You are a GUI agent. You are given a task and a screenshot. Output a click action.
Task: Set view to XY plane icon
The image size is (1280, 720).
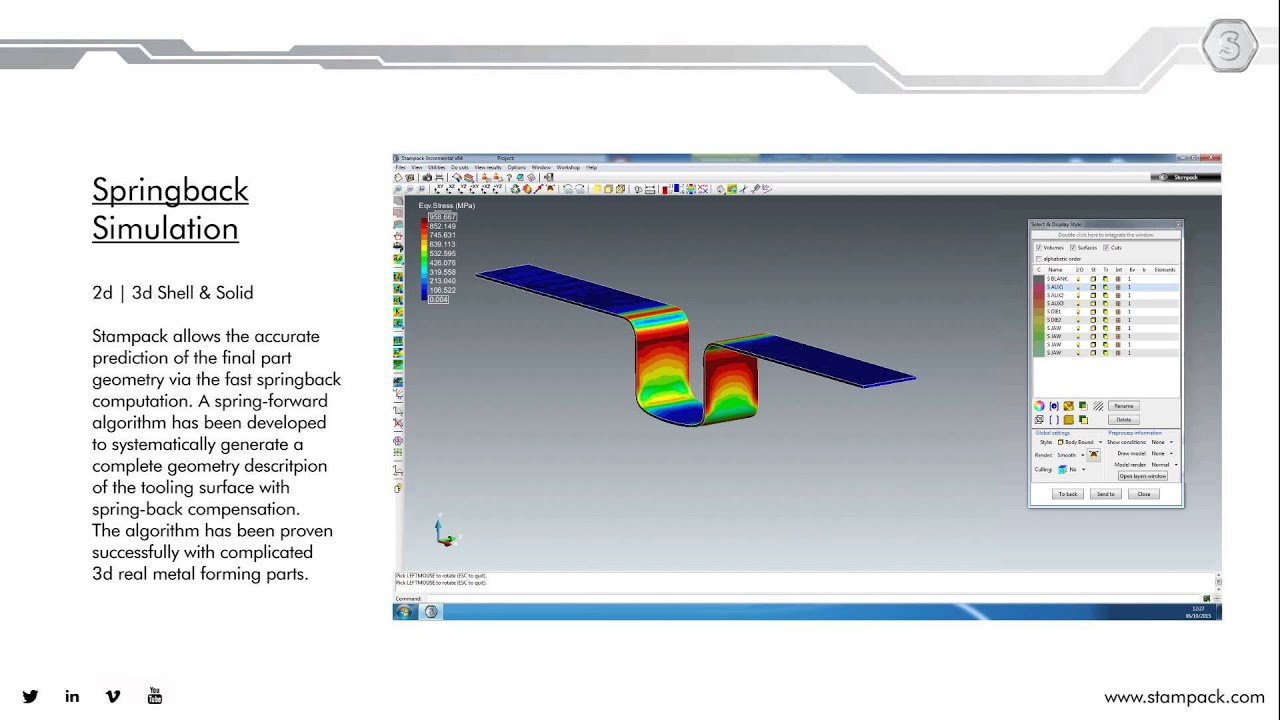[439, 189]
